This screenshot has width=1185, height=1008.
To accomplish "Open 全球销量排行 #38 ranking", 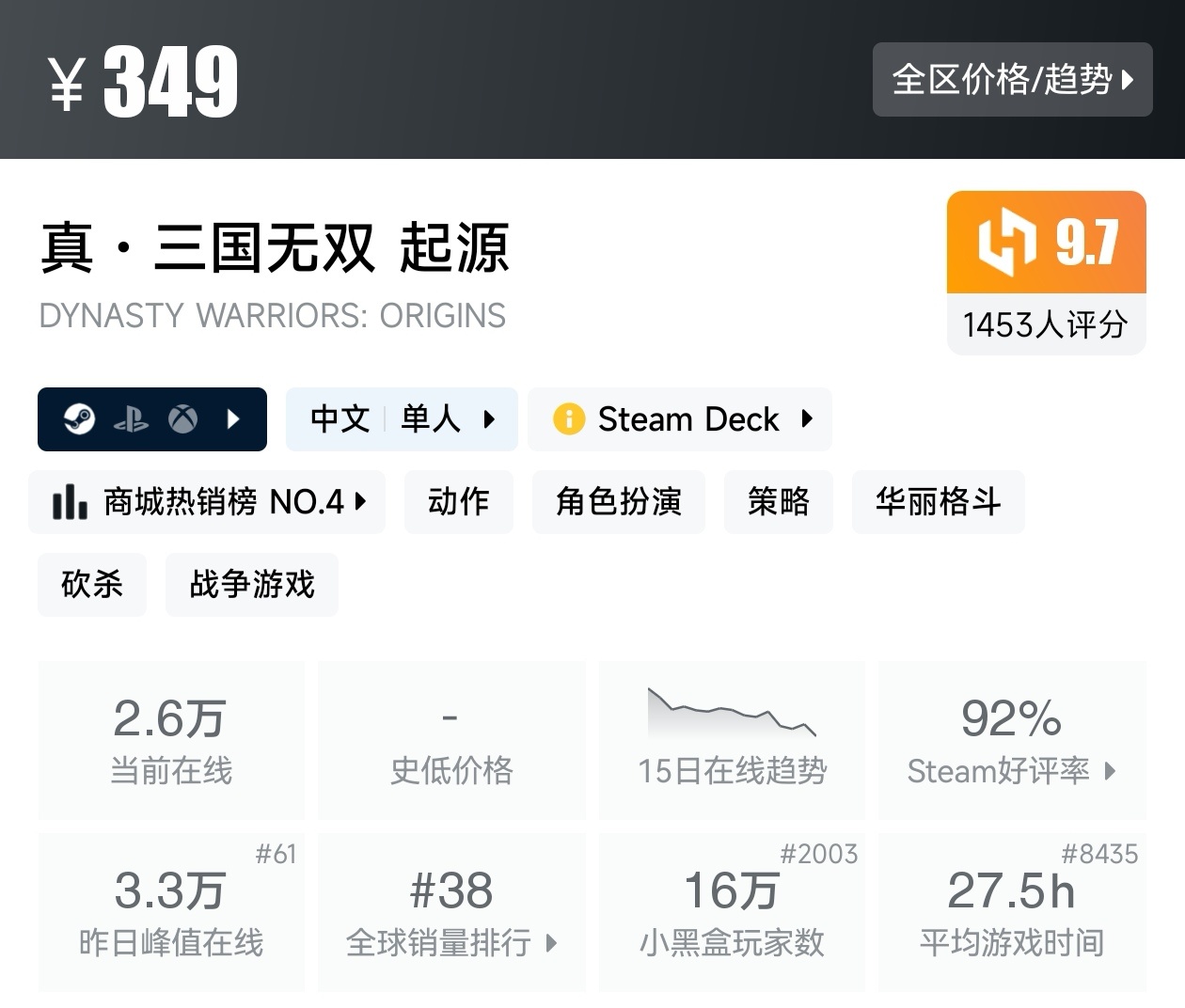I will pyautogui.click(x=451, y=912).
